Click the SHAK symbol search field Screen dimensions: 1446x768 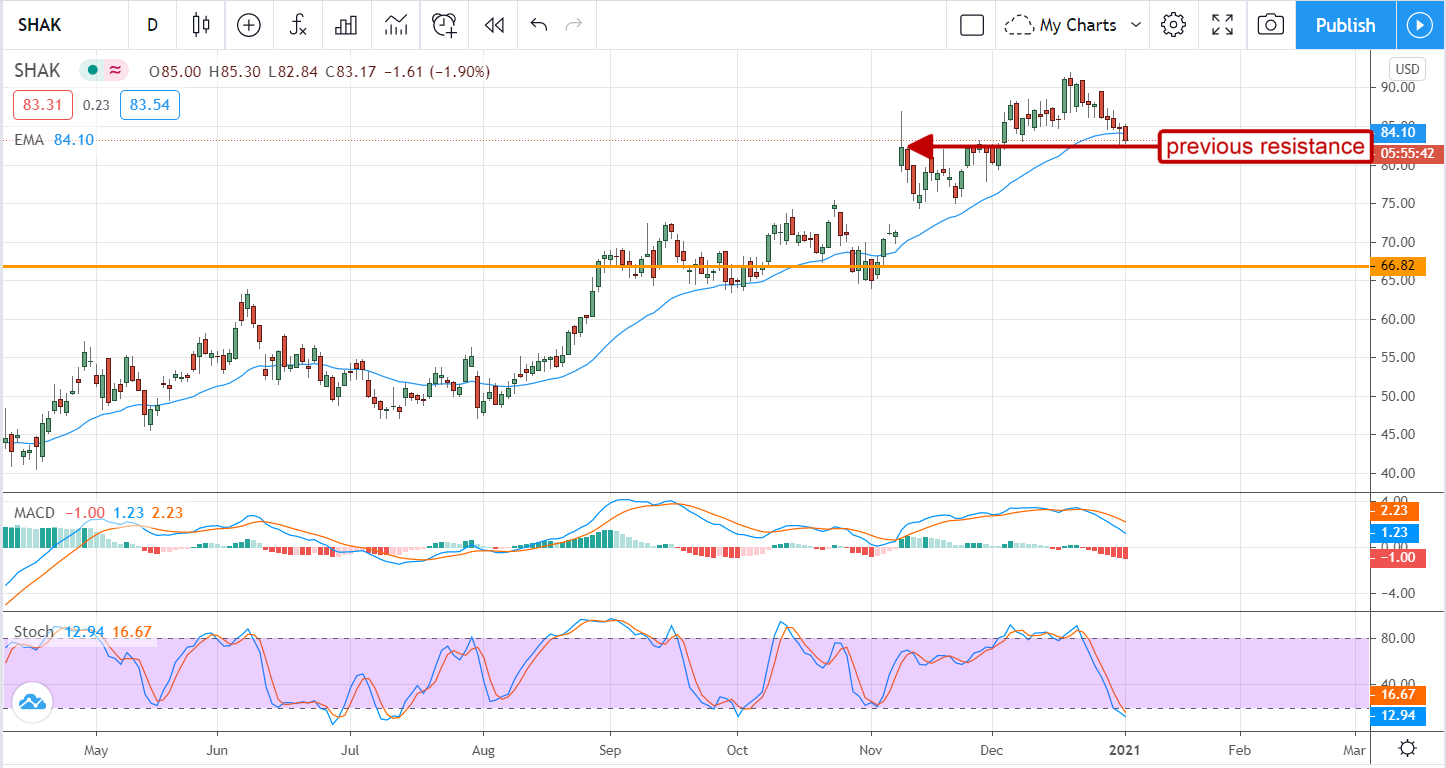tap(60, 25)
